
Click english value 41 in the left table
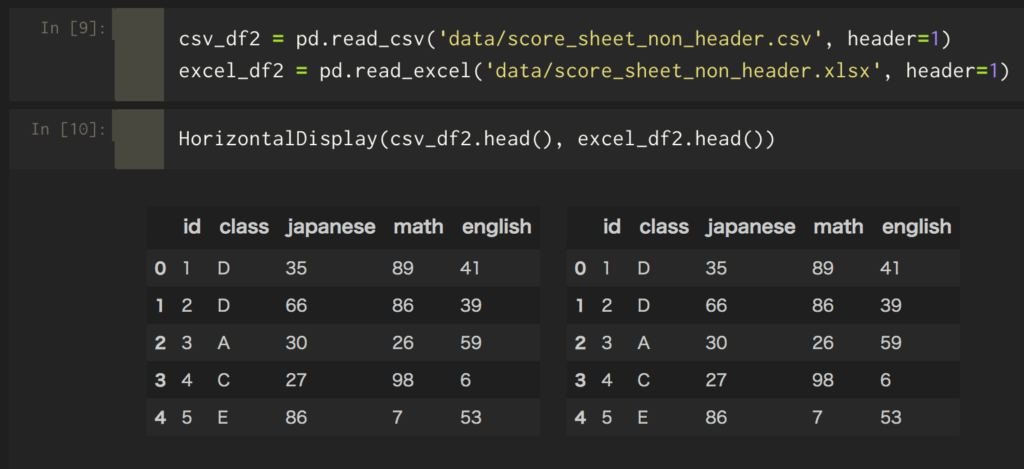pos(470,268)
